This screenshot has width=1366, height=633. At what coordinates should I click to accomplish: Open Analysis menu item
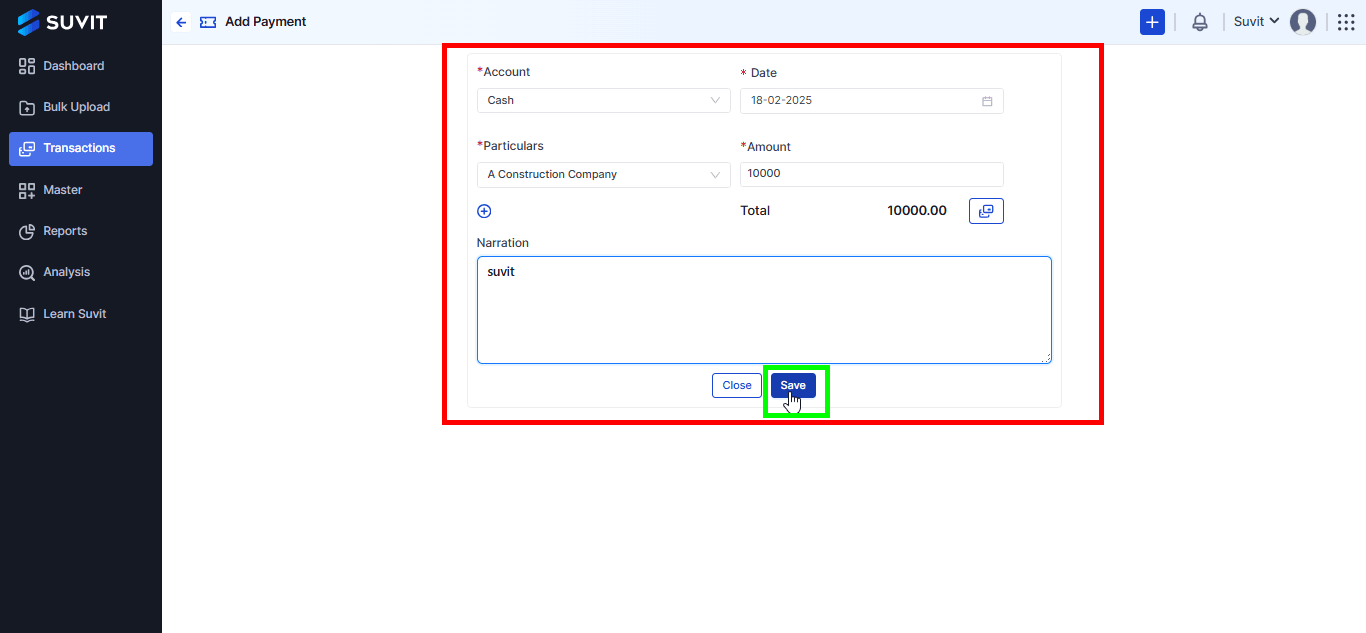point(81,272)
